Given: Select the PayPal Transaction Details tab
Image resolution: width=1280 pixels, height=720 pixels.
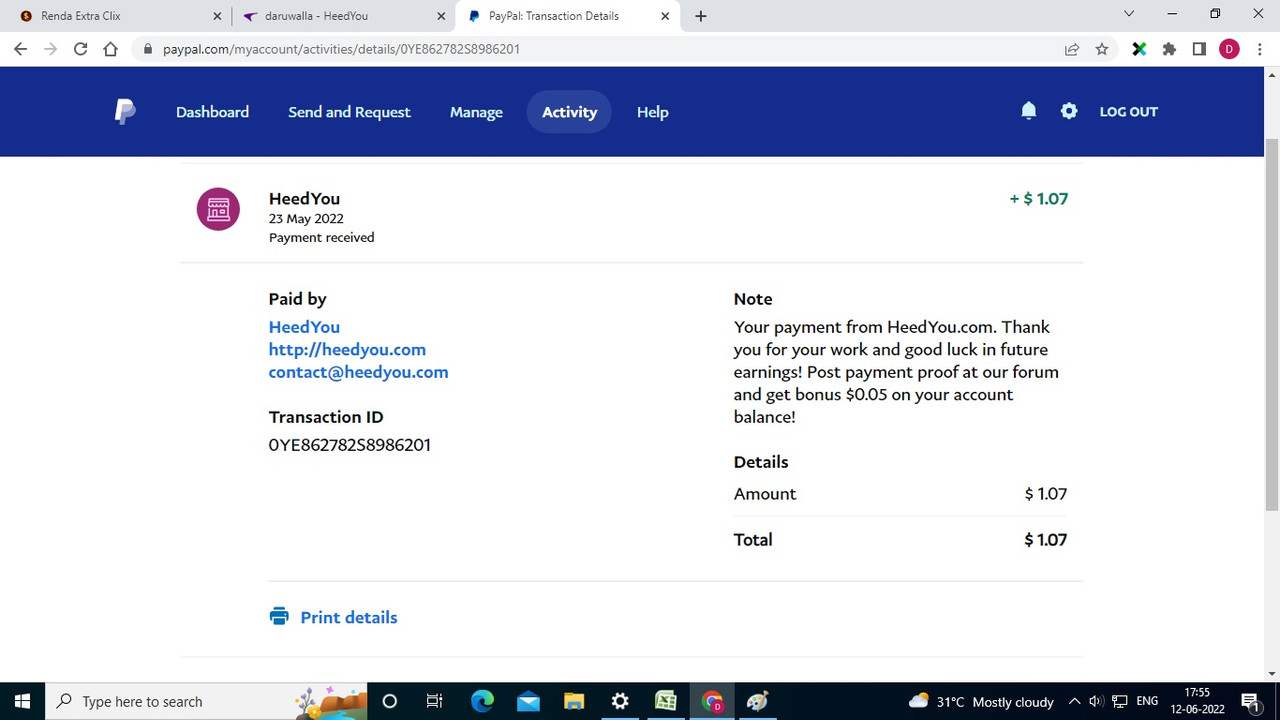Looking at the screenshot, I should point(566,16).
